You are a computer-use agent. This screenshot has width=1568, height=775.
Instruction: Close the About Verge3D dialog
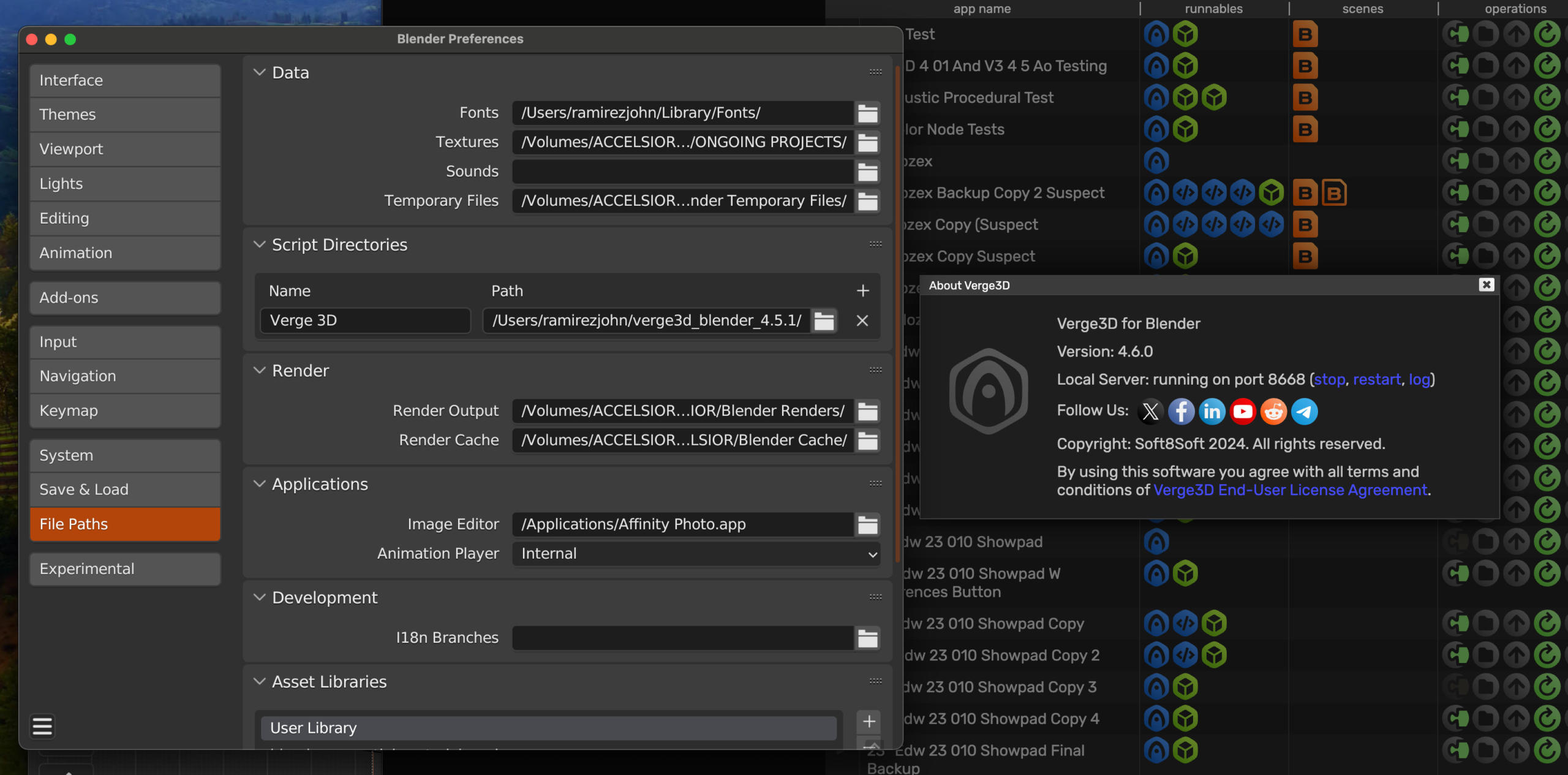click(x=1486, y=285)
